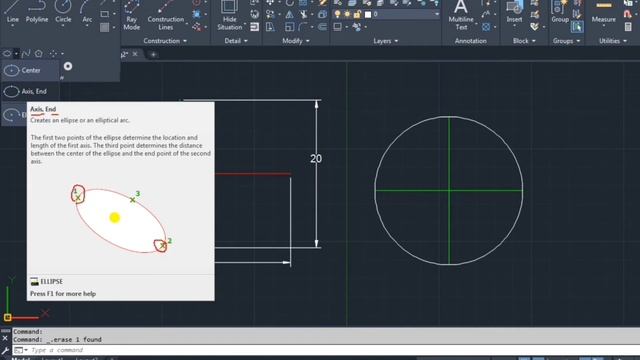Click the Insert block tool
Screen dimensions: 640x360
pyautogui.click(x=514, y=12)
